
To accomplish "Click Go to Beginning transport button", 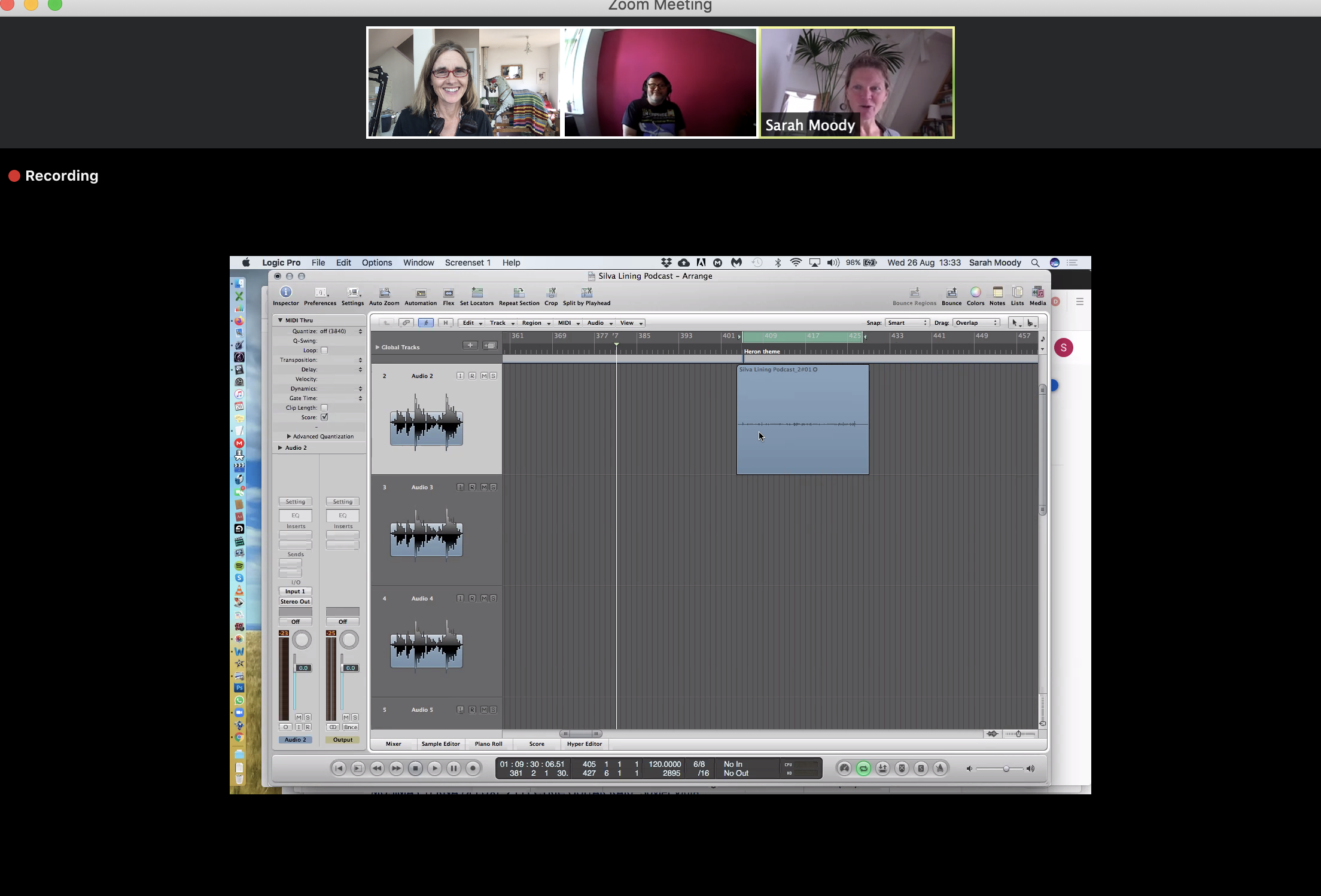I will pyautogui.click(x=339, y=769).
